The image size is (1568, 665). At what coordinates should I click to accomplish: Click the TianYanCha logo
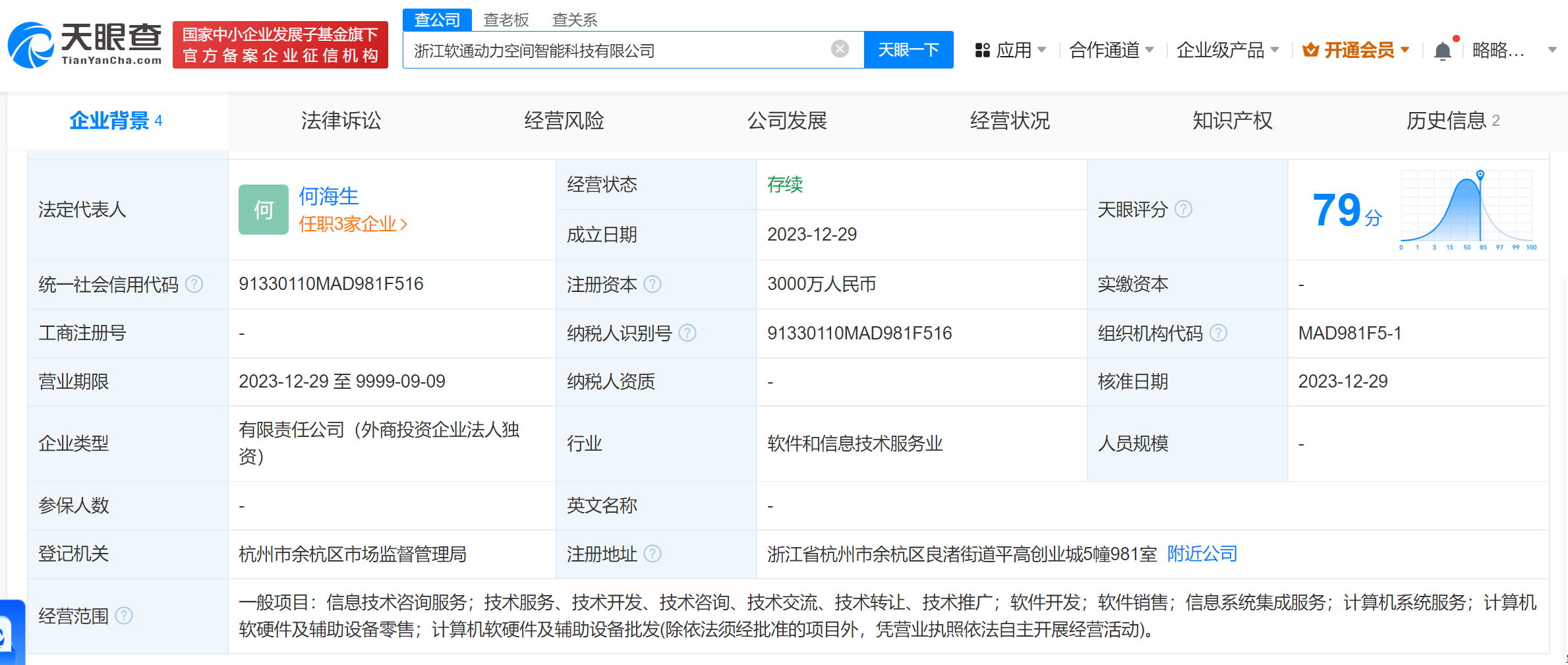click(x=84, y=45)
